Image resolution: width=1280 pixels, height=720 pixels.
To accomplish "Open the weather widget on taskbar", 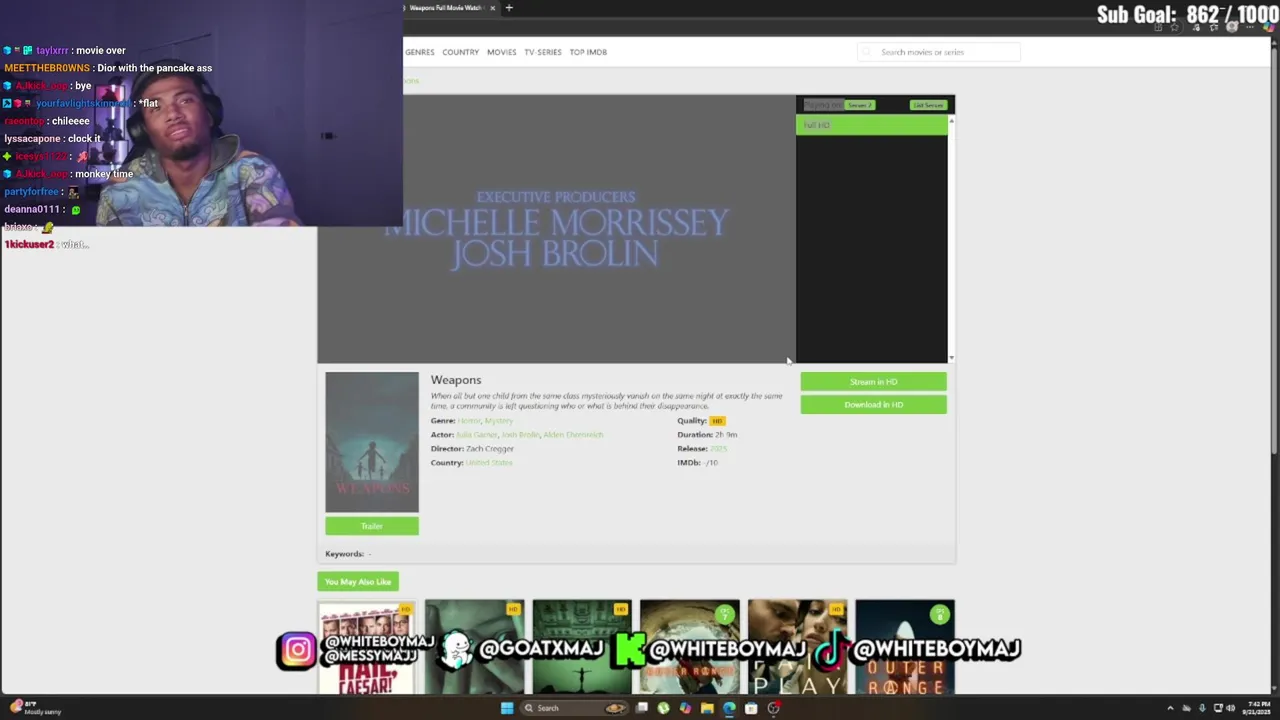I will coord(36,708).
